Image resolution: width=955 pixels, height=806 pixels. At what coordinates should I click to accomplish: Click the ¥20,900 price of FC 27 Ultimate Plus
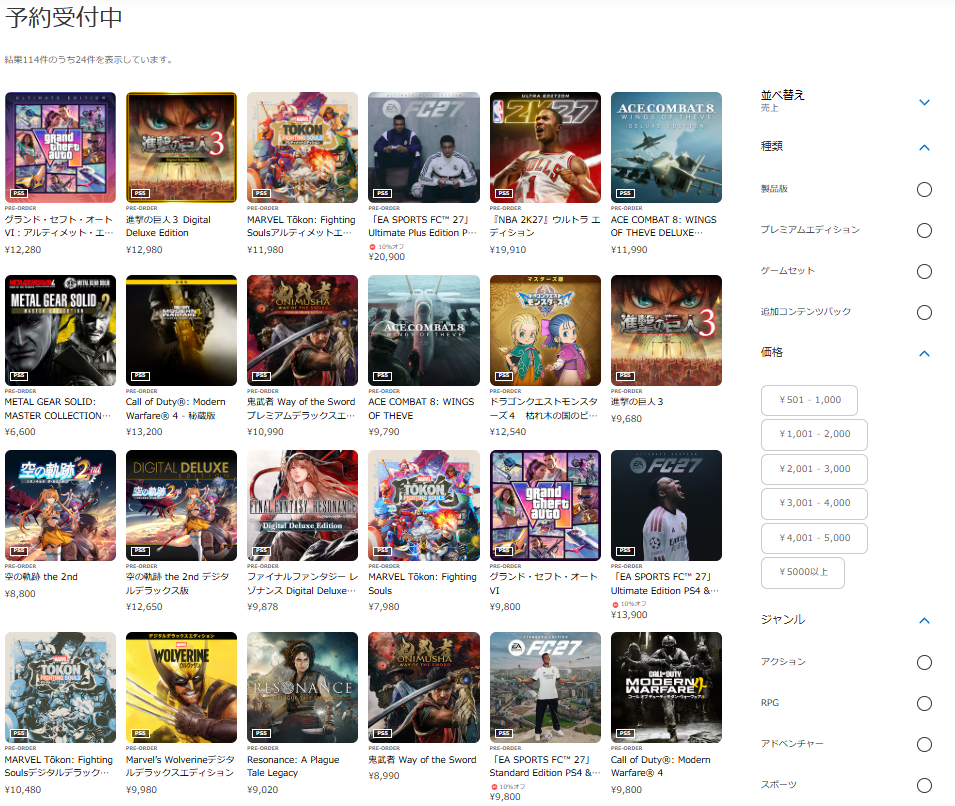(x=387, y=257)
